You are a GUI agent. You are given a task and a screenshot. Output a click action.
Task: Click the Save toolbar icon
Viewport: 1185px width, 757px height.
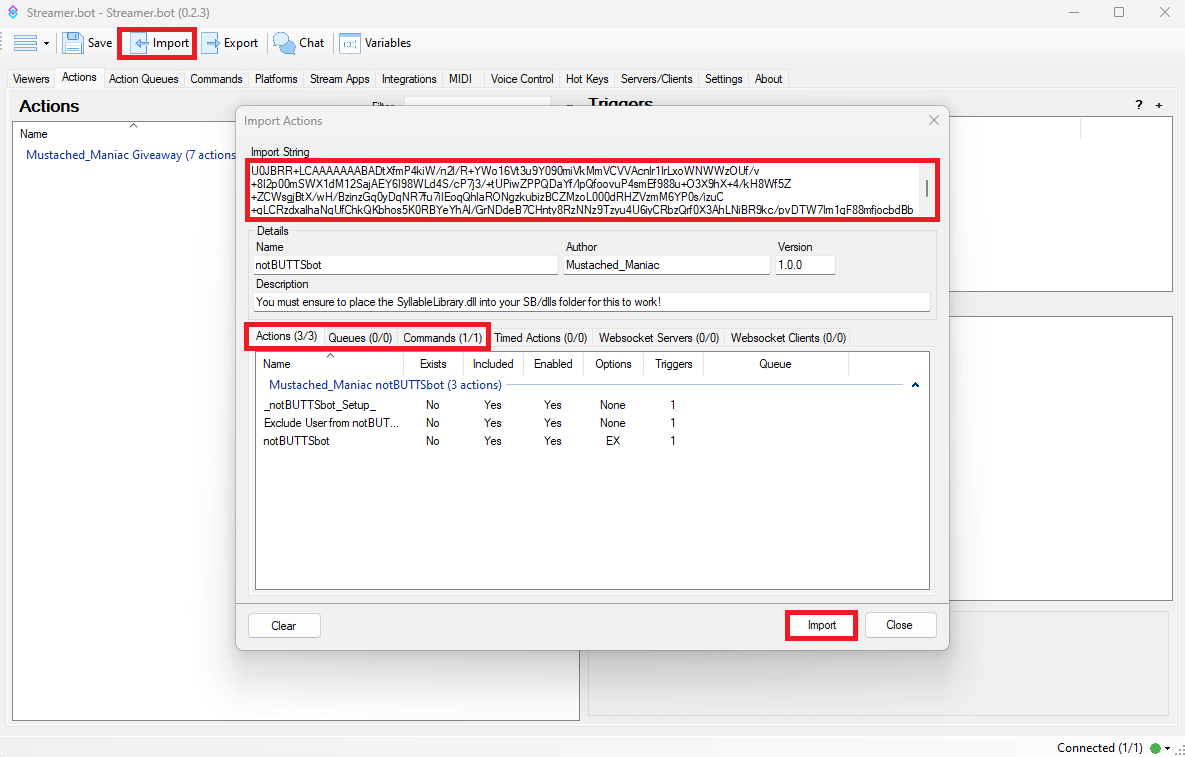pos(73,43)
